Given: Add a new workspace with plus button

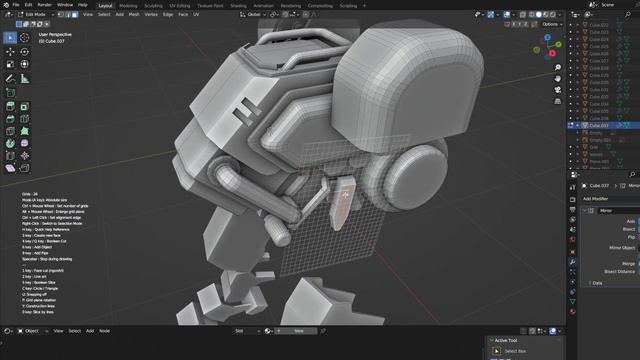Looking at the screenshot, I should 364,6.
